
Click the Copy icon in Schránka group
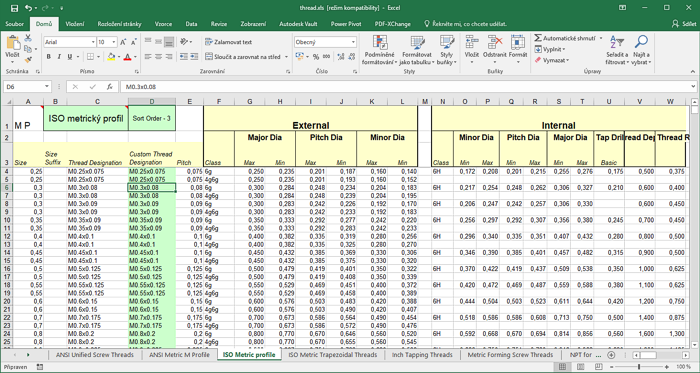pos(28,49)
